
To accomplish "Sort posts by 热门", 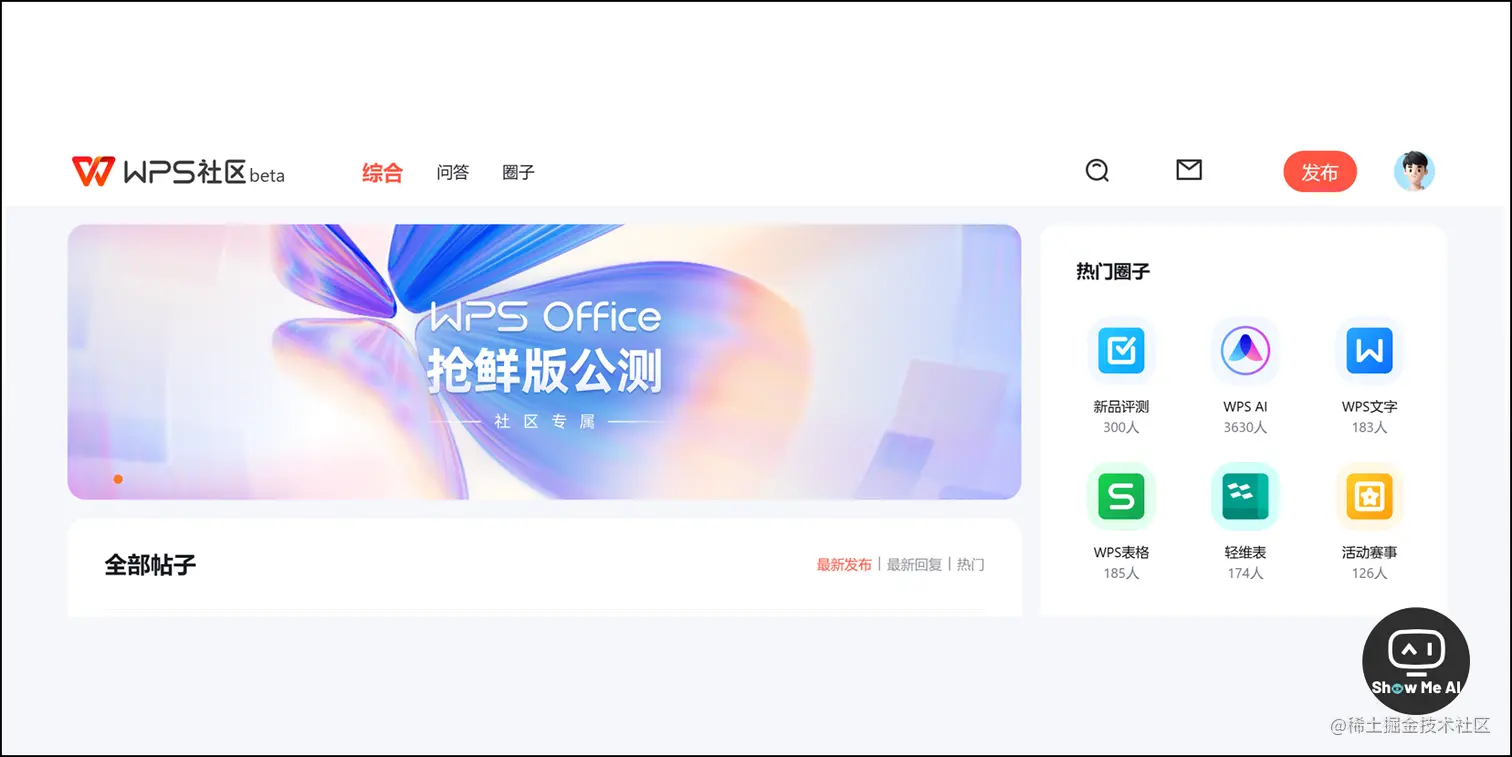I will pyautogui.click(x=970, y=565).
